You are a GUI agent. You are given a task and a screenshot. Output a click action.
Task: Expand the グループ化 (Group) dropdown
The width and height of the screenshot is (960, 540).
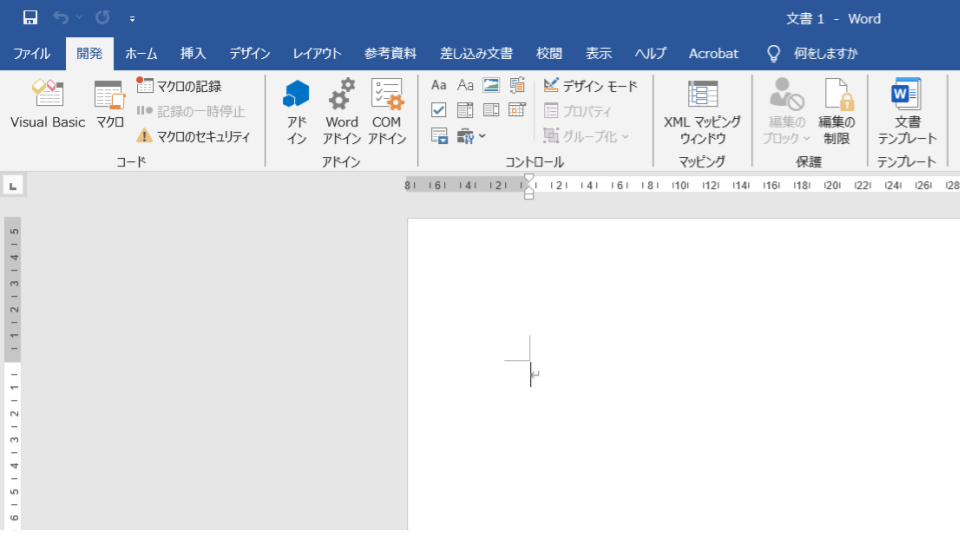coord(586,137)
